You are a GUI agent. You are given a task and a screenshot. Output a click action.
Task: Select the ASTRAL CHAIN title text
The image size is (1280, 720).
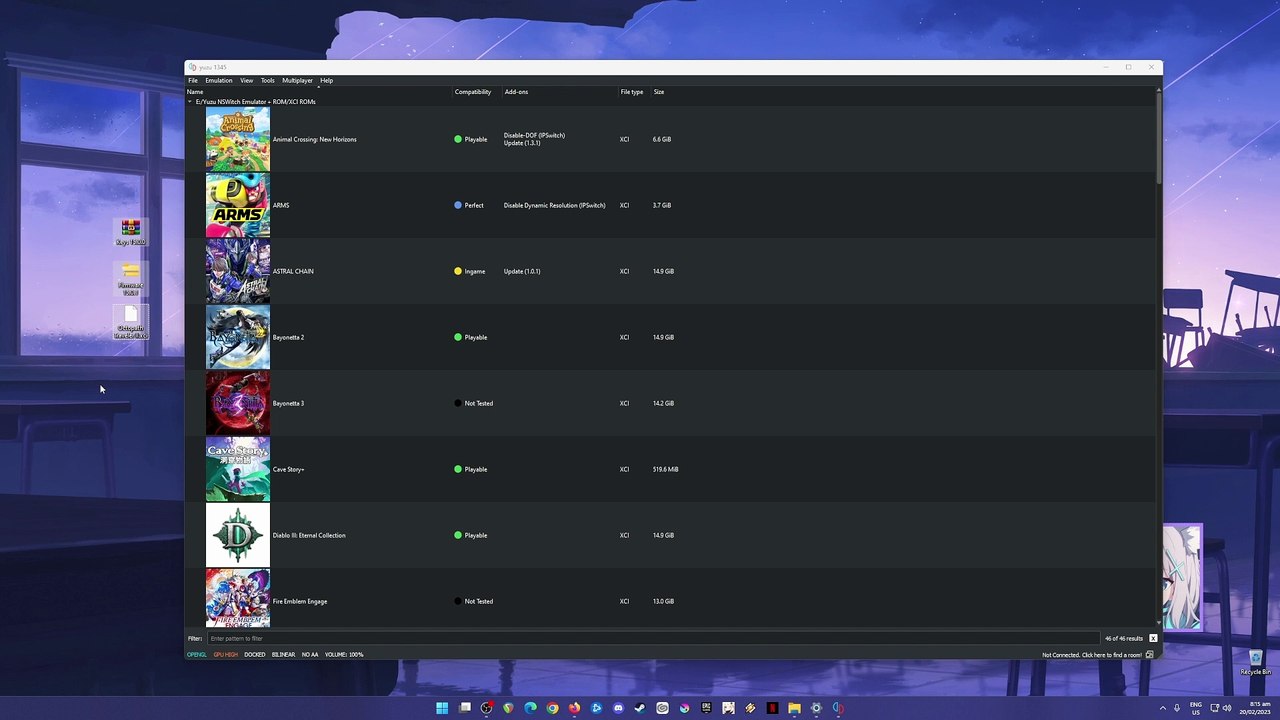[x=293, y=272]
